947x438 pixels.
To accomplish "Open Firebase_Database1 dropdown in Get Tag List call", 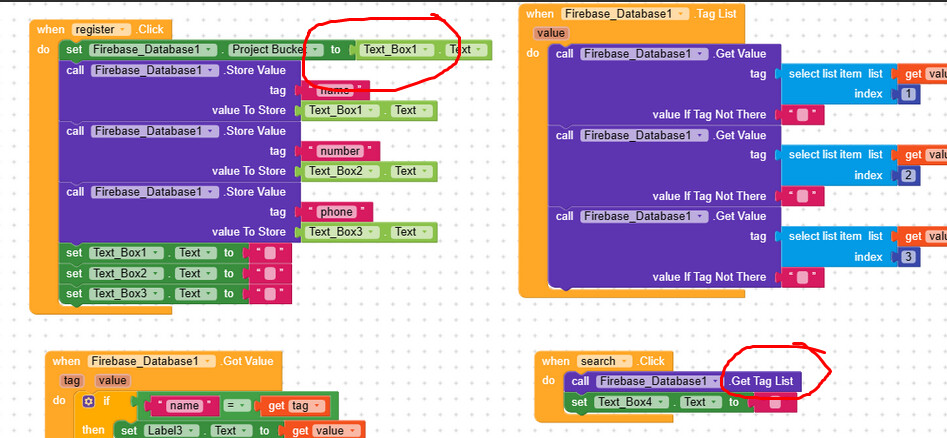I will pos(659,381).
